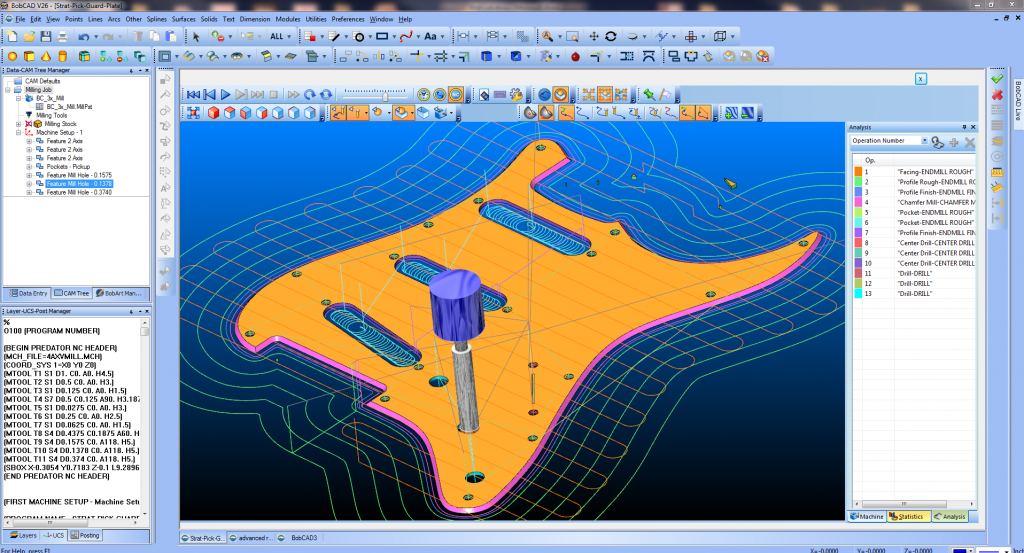The height and width of the screenshot is (553, 1024).
Task: Click the red X cancel icon
Action: click(997, 95)
